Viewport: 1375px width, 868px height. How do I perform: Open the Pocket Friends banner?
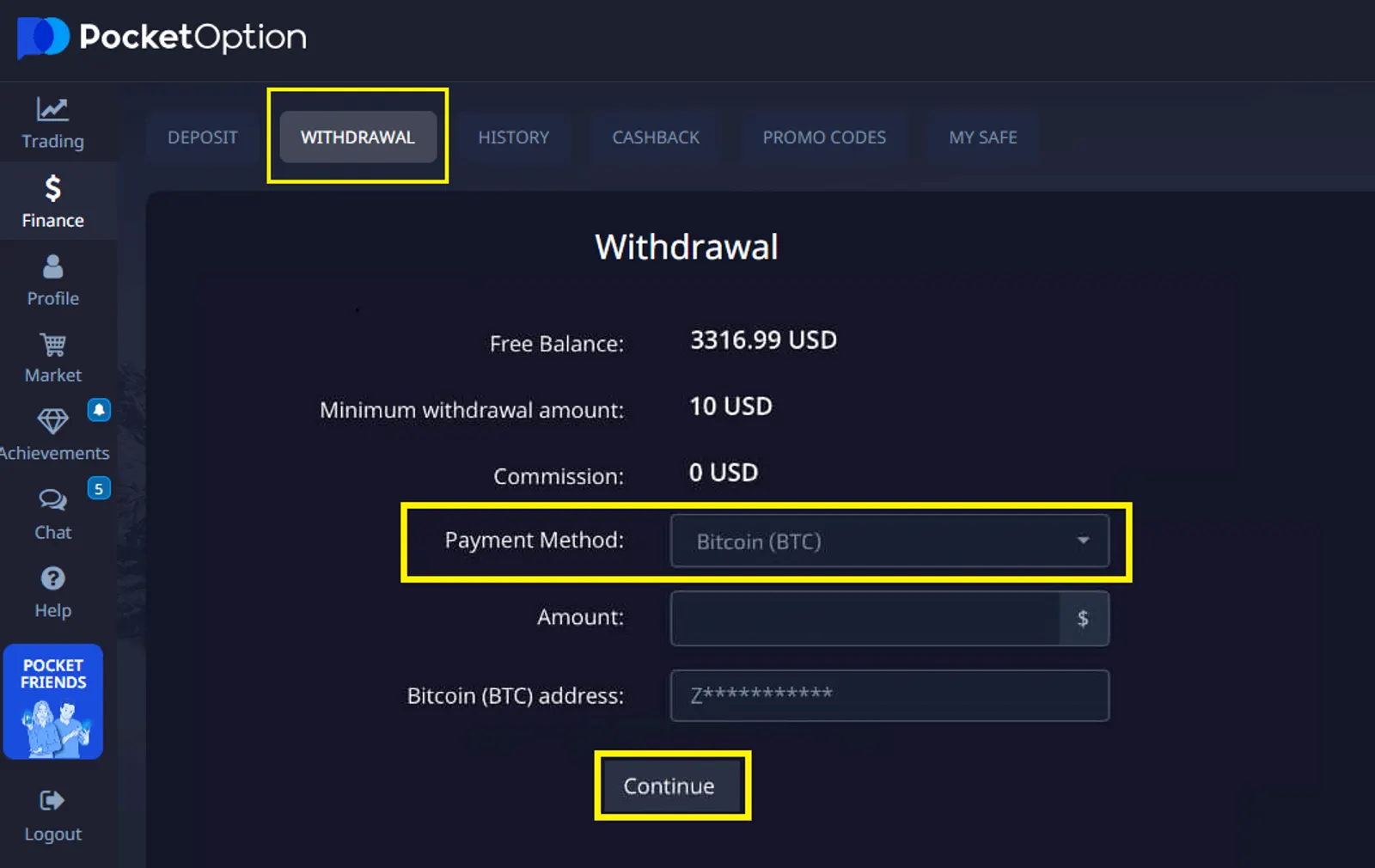[x=53, y=701]
